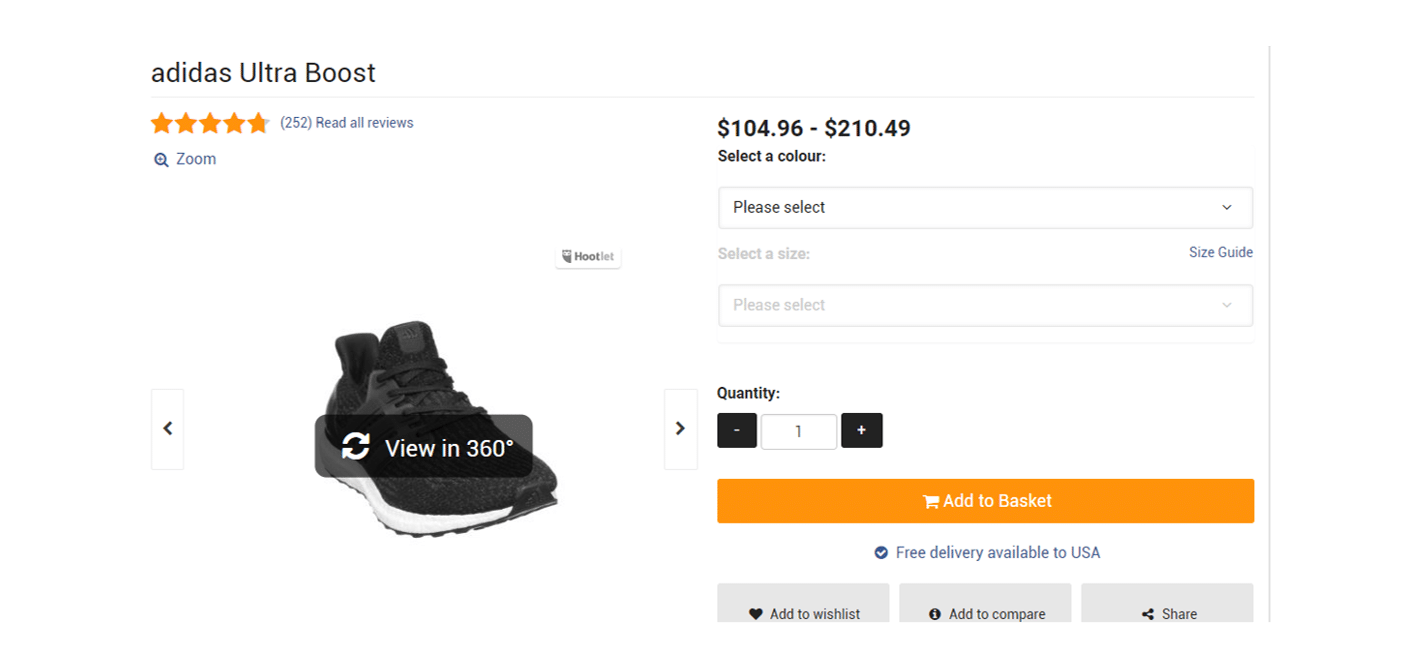Click the info icon next to Add to compare

pos(936,614)
